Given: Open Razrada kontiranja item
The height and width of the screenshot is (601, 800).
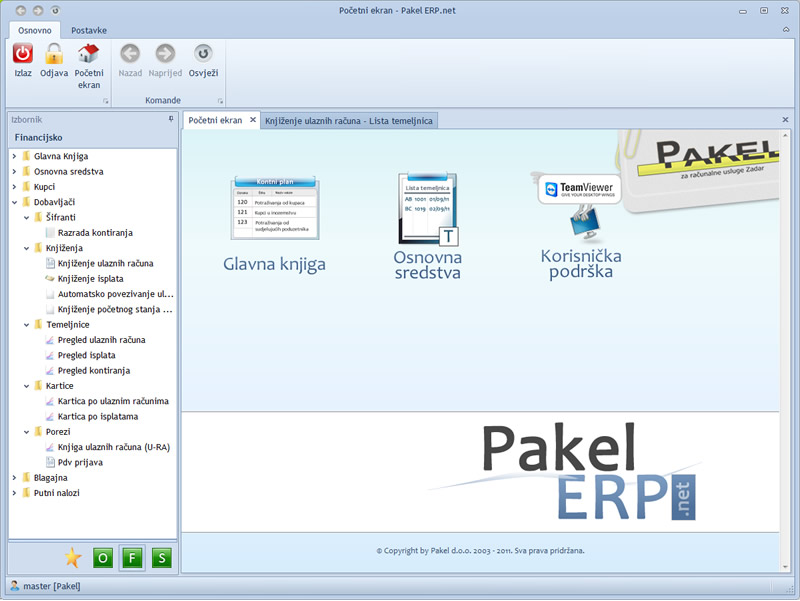Looking at the screenshot, I should (x=95, y=233).
